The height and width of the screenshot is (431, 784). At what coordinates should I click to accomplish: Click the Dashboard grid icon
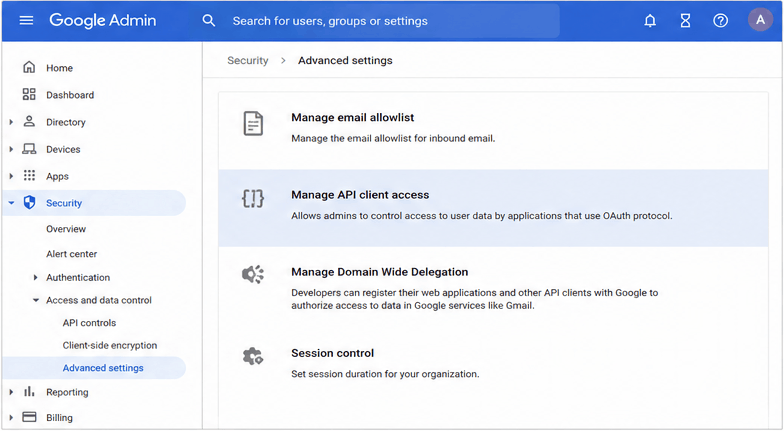click(x=29, y=94)
